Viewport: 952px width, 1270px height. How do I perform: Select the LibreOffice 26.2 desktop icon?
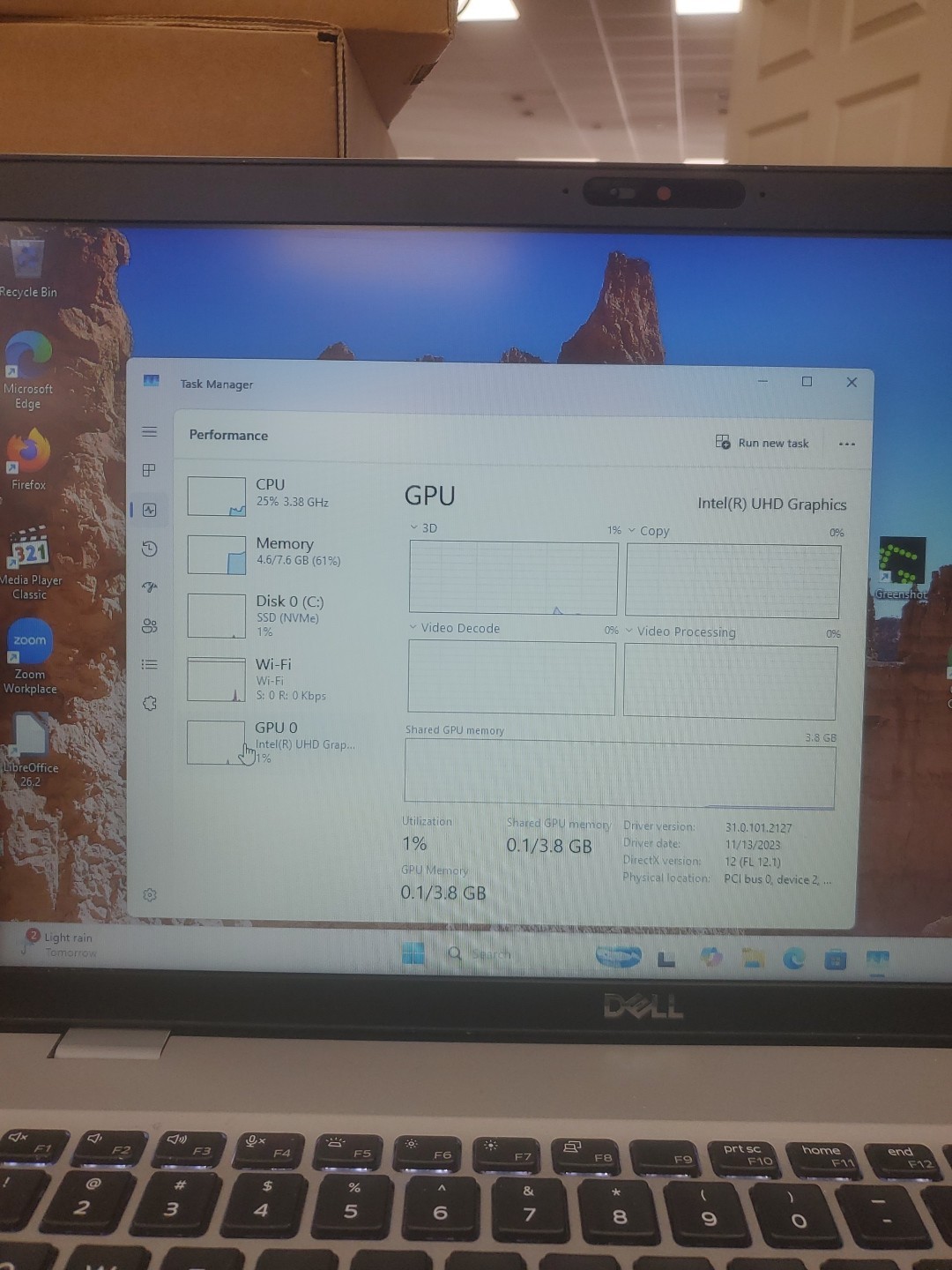30,750
